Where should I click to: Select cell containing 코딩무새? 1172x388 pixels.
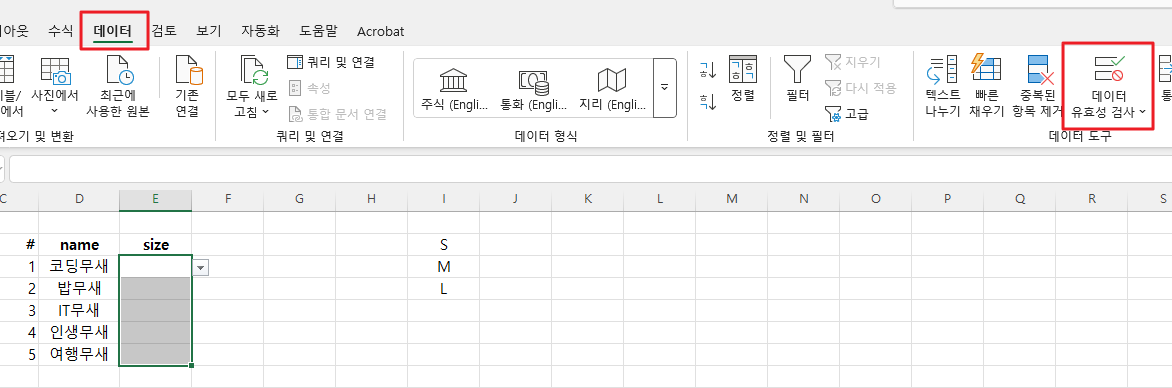coord(79,266)
